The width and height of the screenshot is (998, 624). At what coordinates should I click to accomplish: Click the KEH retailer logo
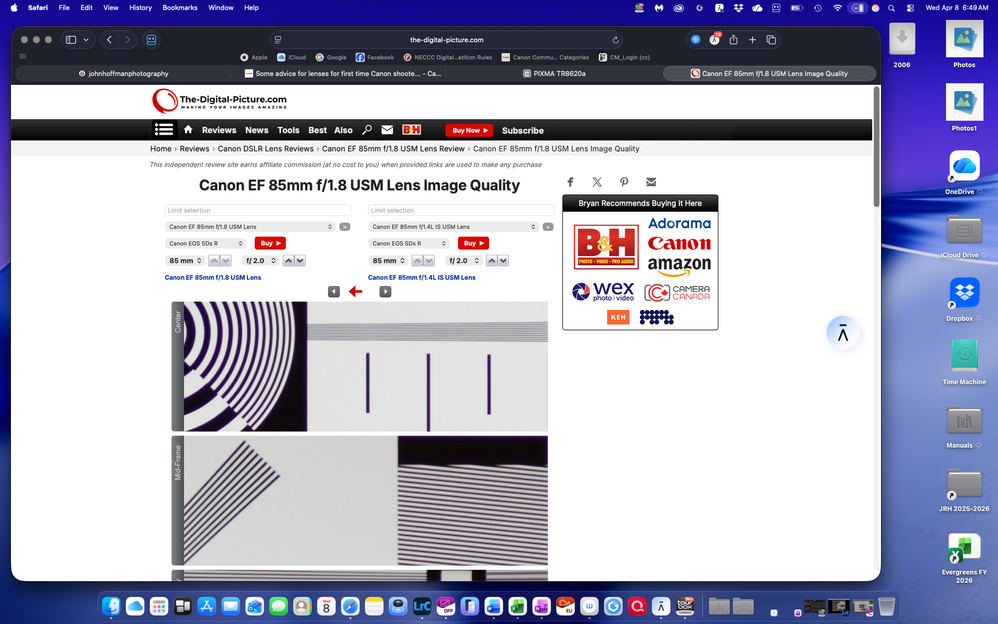coord(618,316)
